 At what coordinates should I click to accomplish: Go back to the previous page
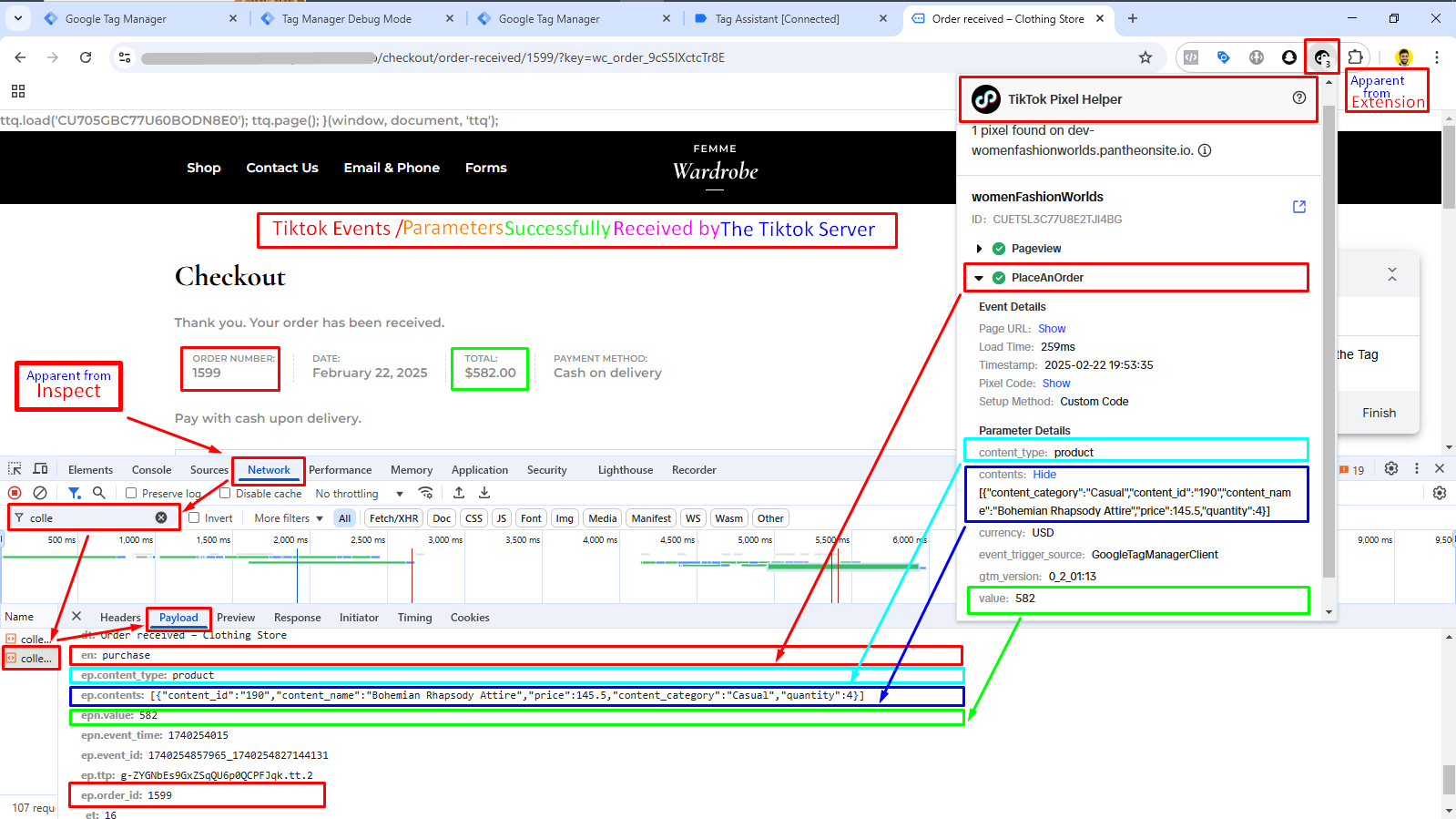(20, 57)
